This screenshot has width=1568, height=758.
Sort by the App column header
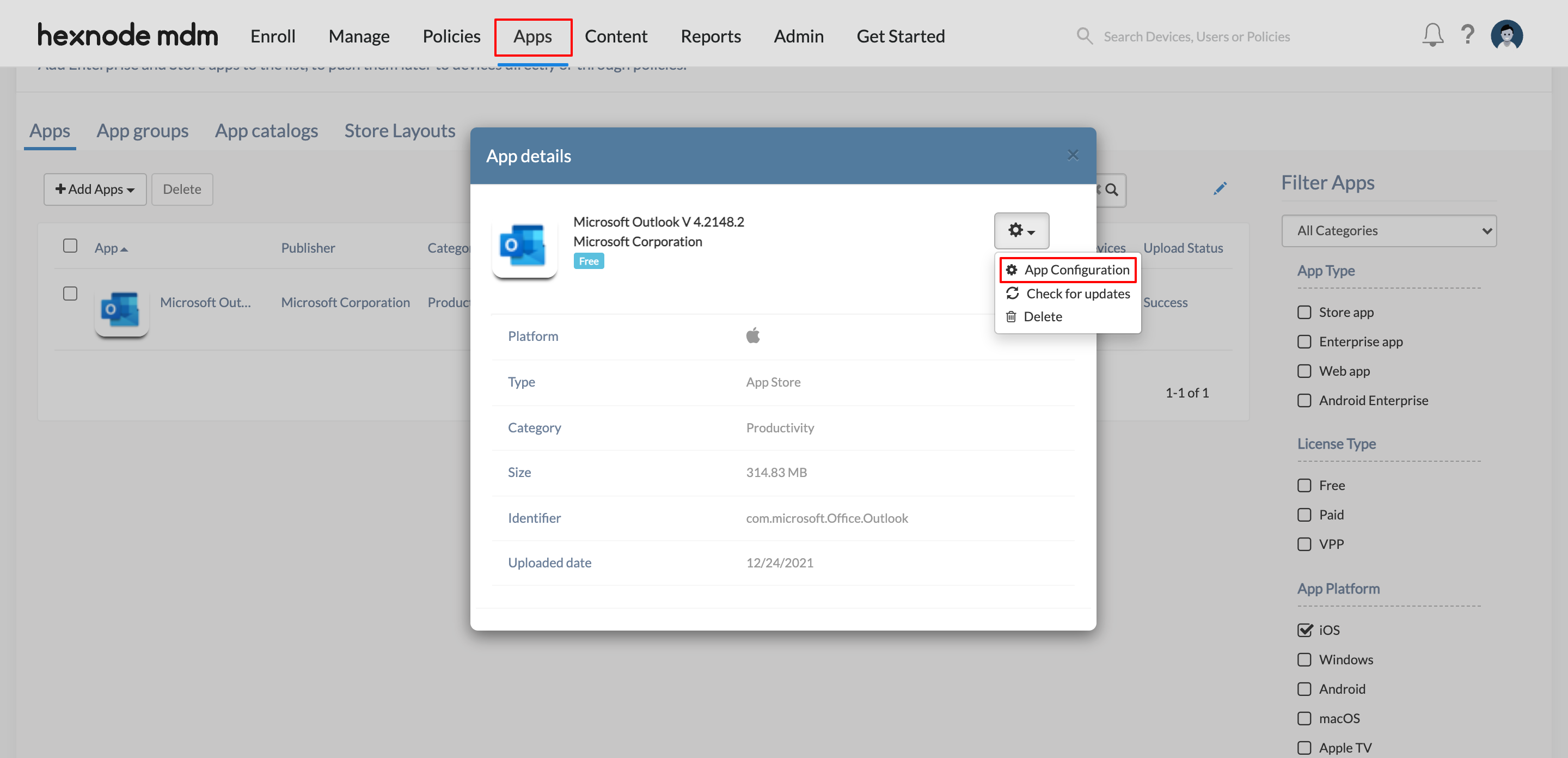[111, 248]
